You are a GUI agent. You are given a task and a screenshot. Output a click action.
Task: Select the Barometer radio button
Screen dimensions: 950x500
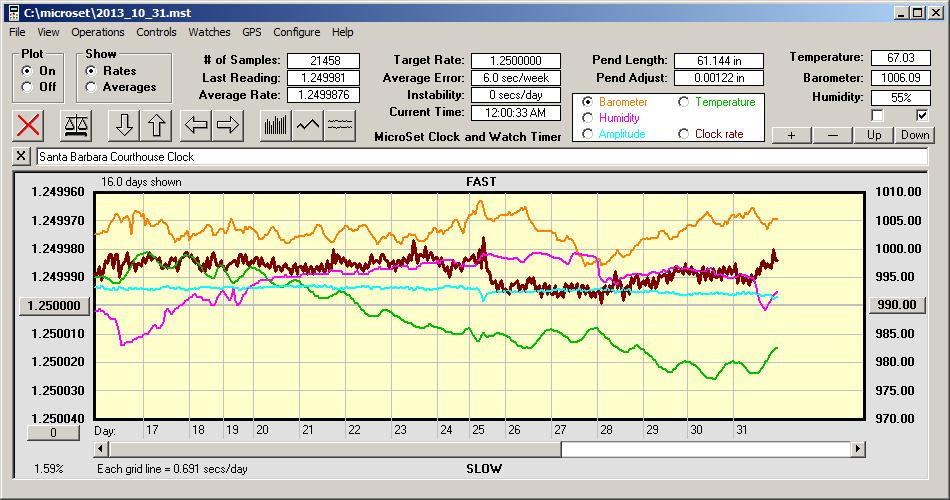(x=587, y=102)
